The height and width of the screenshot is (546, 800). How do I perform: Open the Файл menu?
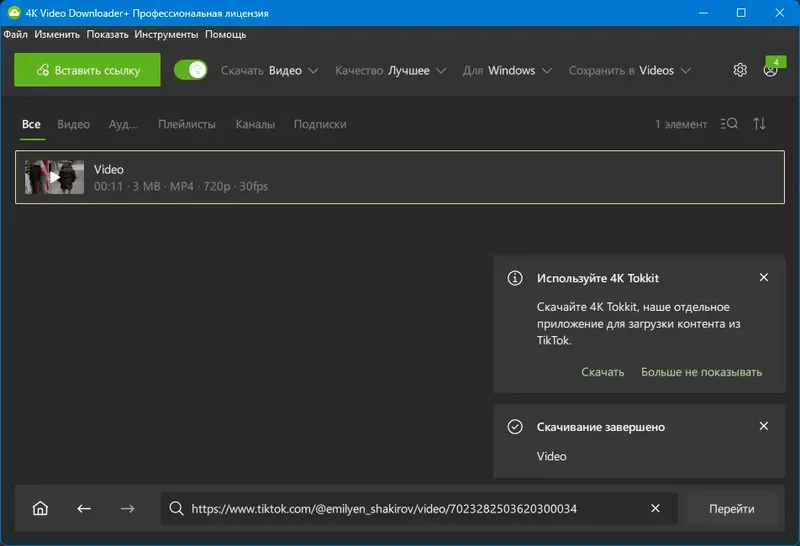pos(15,34)
